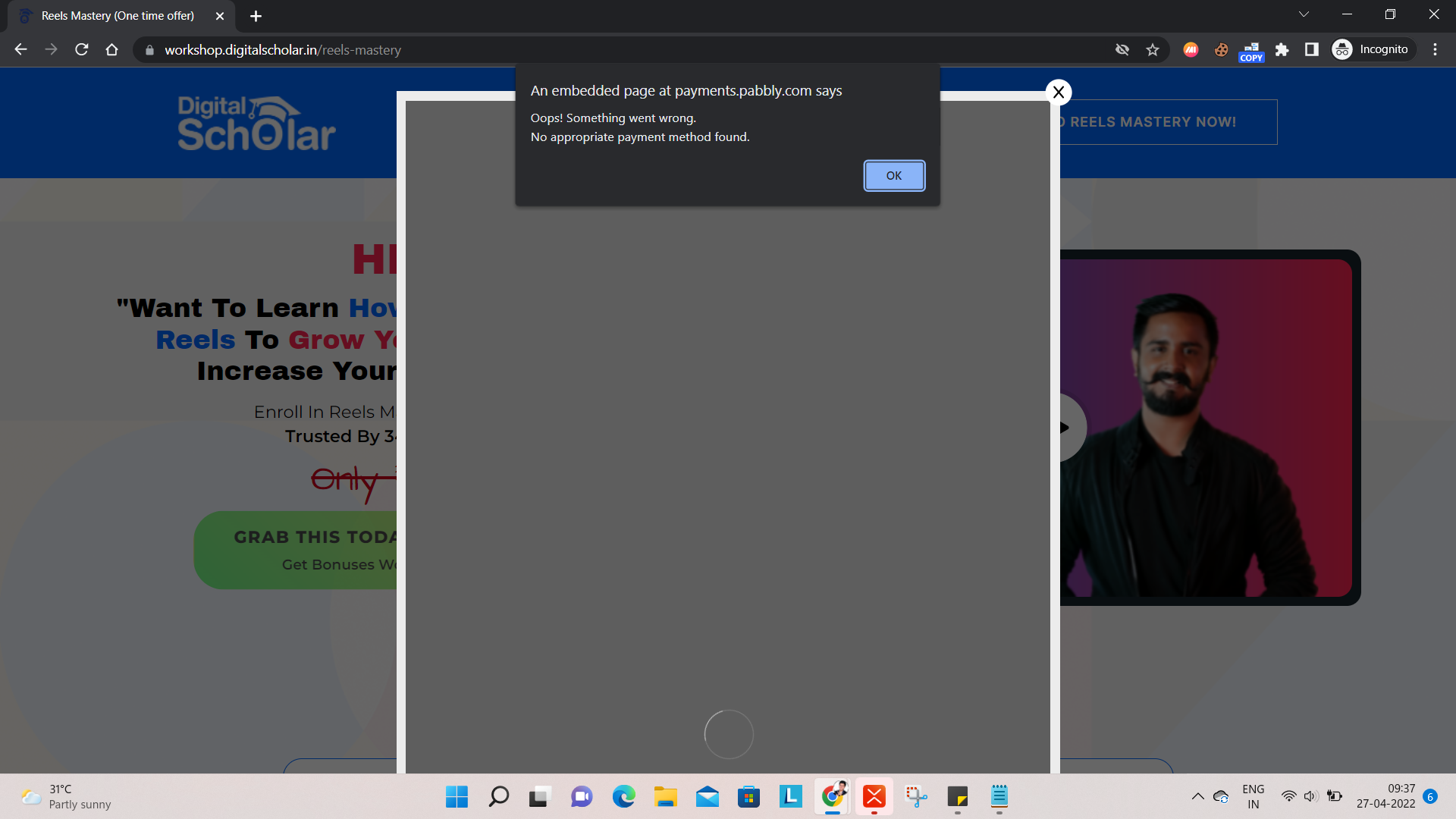Open the COPY extension icon

[1251, 52]
